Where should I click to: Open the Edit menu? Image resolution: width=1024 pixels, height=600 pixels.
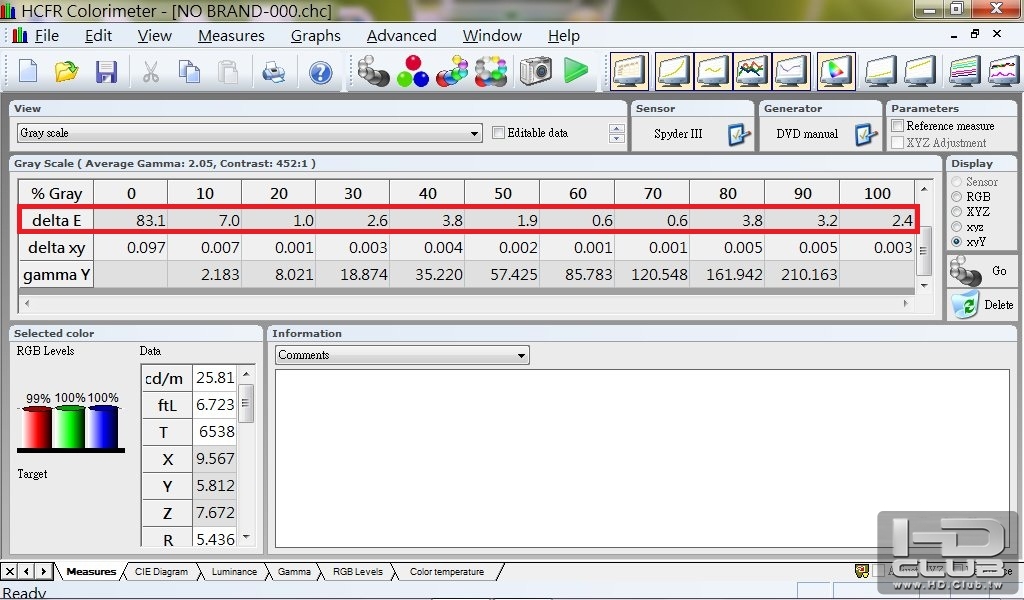[99, 36]
